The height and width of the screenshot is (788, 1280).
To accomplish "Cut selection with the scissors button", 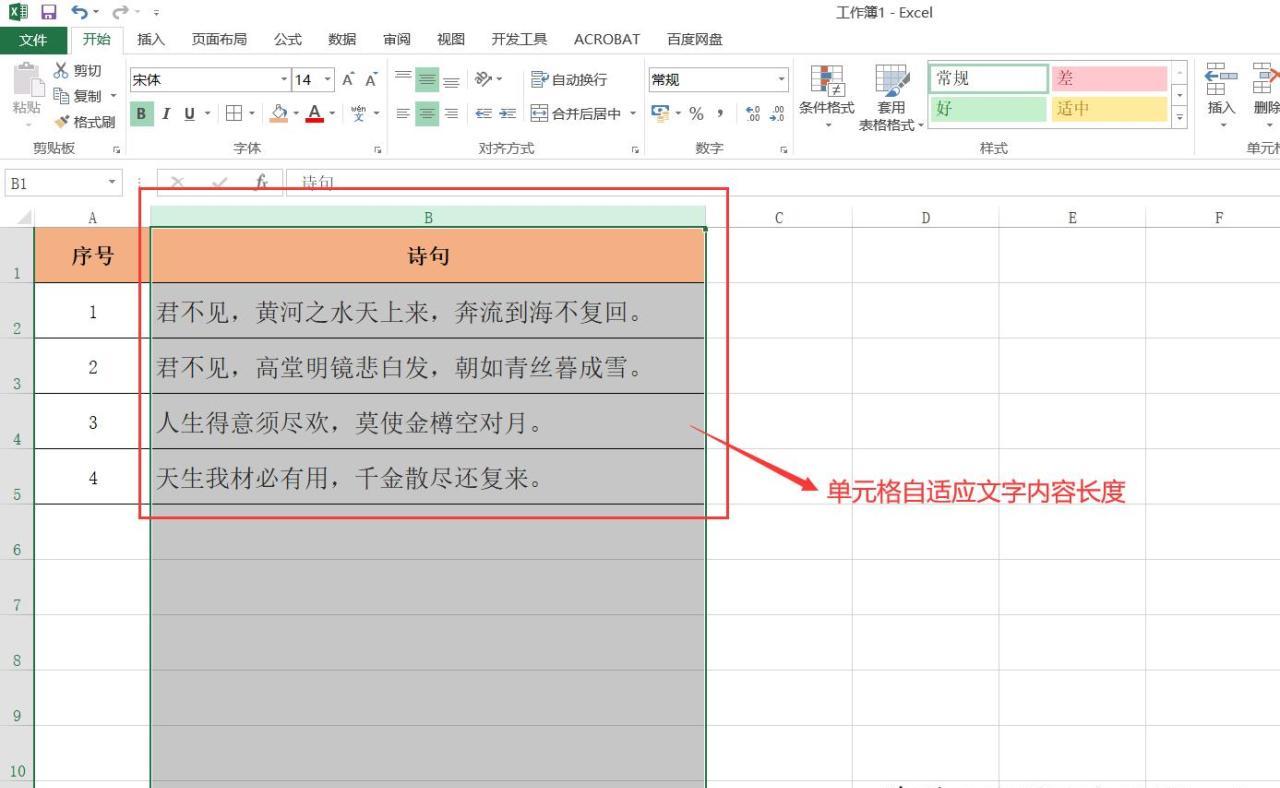I will click(77, 71).
